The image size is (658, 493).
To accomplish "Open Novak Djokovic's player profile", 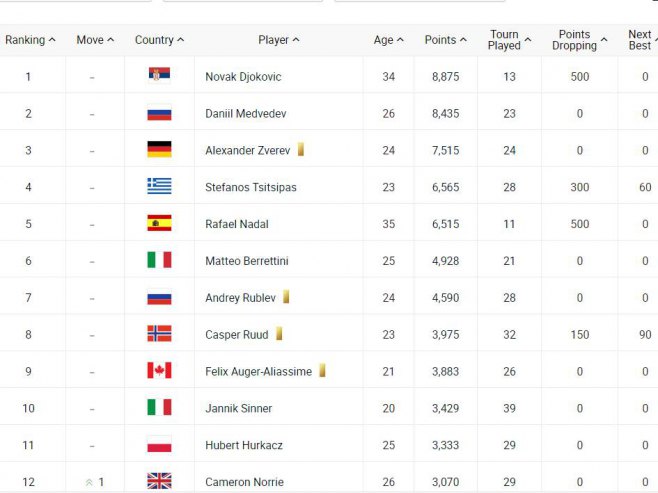I will click(242, 77).
